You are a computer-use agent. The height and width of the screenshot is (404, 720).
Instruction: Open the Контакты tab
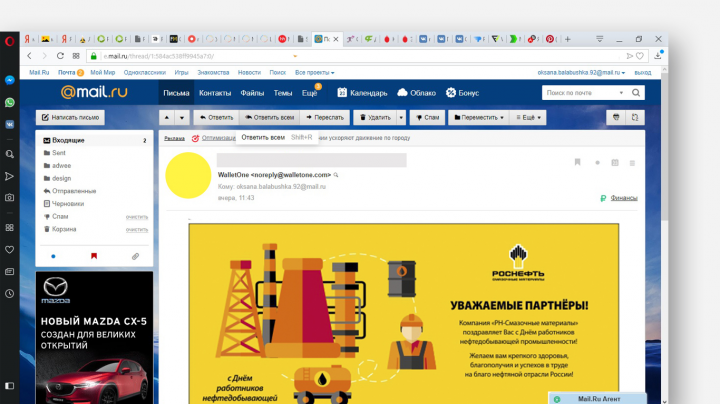215,93
